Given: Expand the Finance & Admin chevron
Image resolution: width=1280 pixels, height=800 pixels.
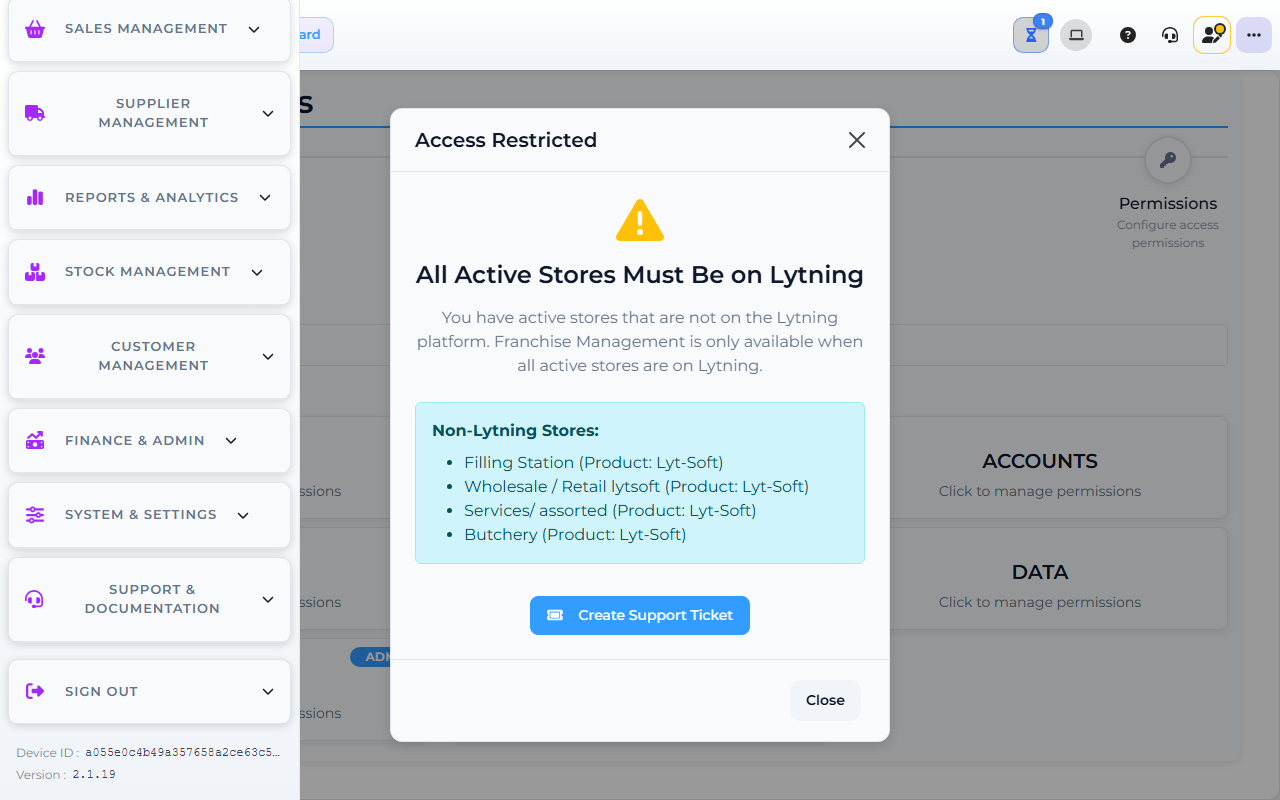Looking at the screenshot, I should (231, 440).
